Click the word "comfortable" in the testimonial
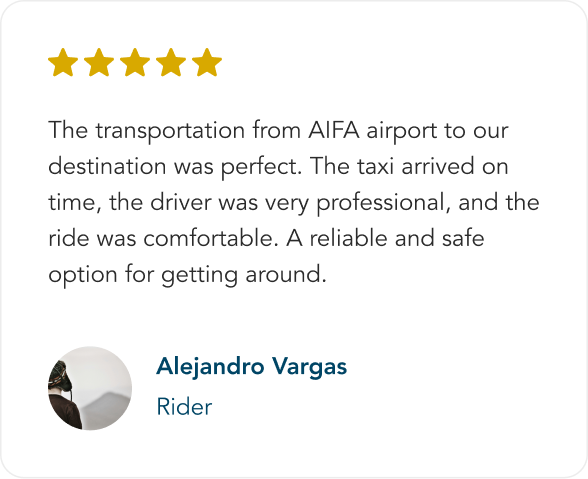Screen dimensions: 588x479 click(x=210, y=238)
